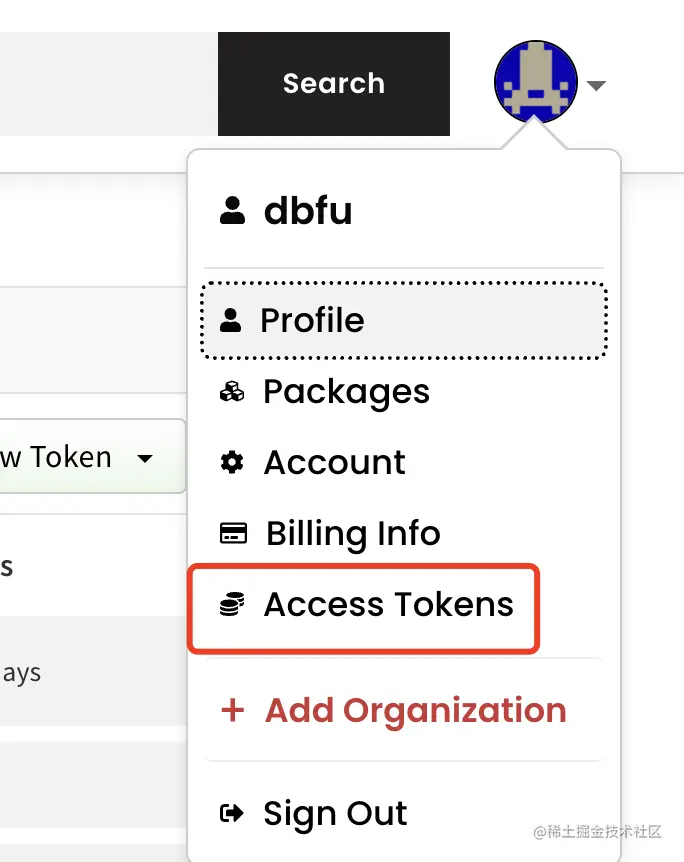Open Billing Info page
The width and height of the screenshot is (684, 862).
(404, 533)
